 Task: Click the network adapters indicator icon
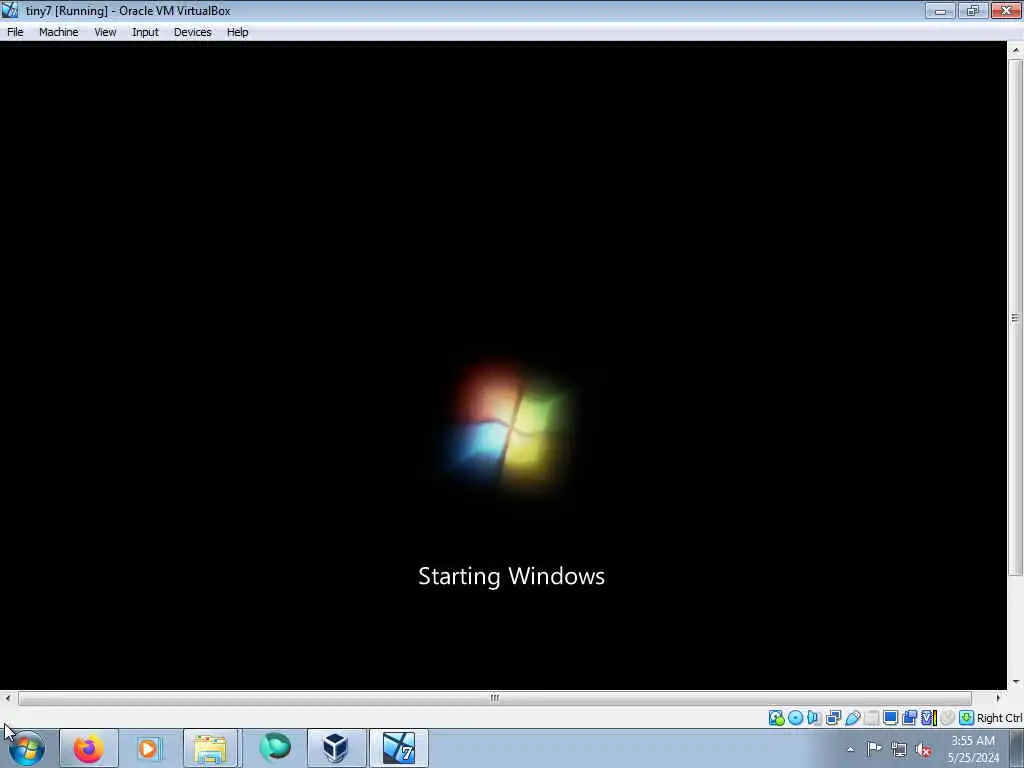[833, 718]
